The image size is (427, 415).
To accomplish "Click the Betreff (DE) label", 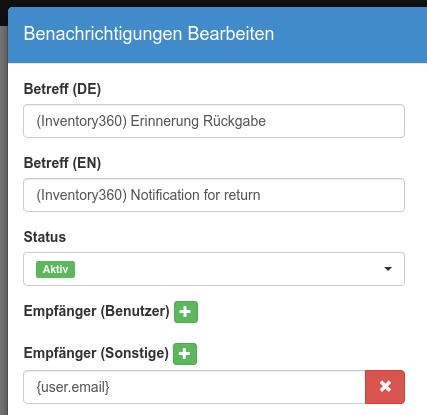I will (x=62, y=89).
